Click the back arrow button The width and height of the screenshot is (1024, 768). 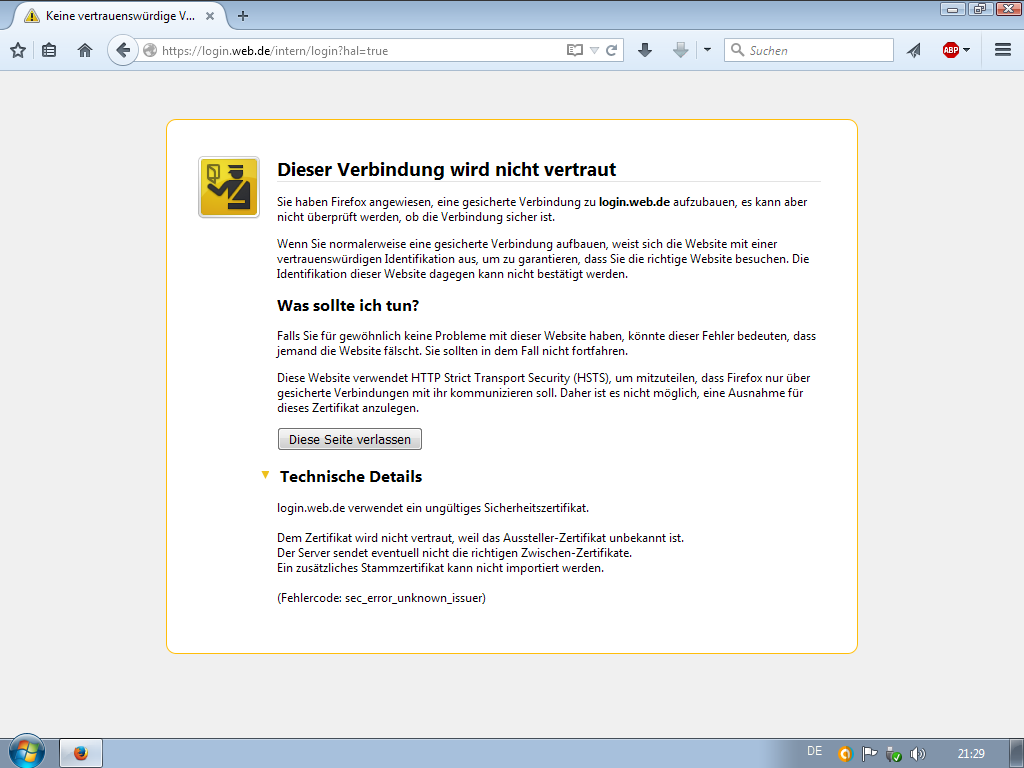click(x=123, y=50)
